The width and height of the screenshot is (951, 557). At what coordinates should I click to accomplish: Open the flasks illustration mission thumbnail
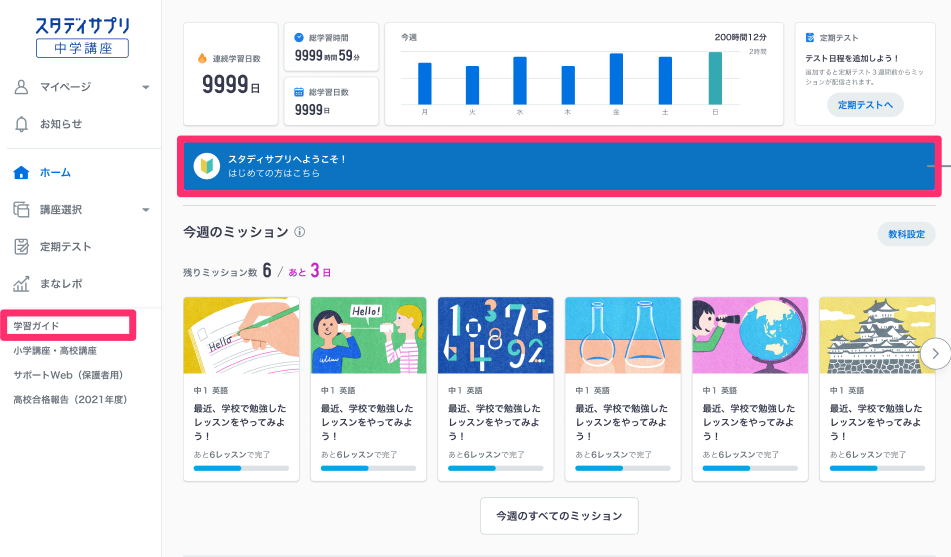click(623, 336)
